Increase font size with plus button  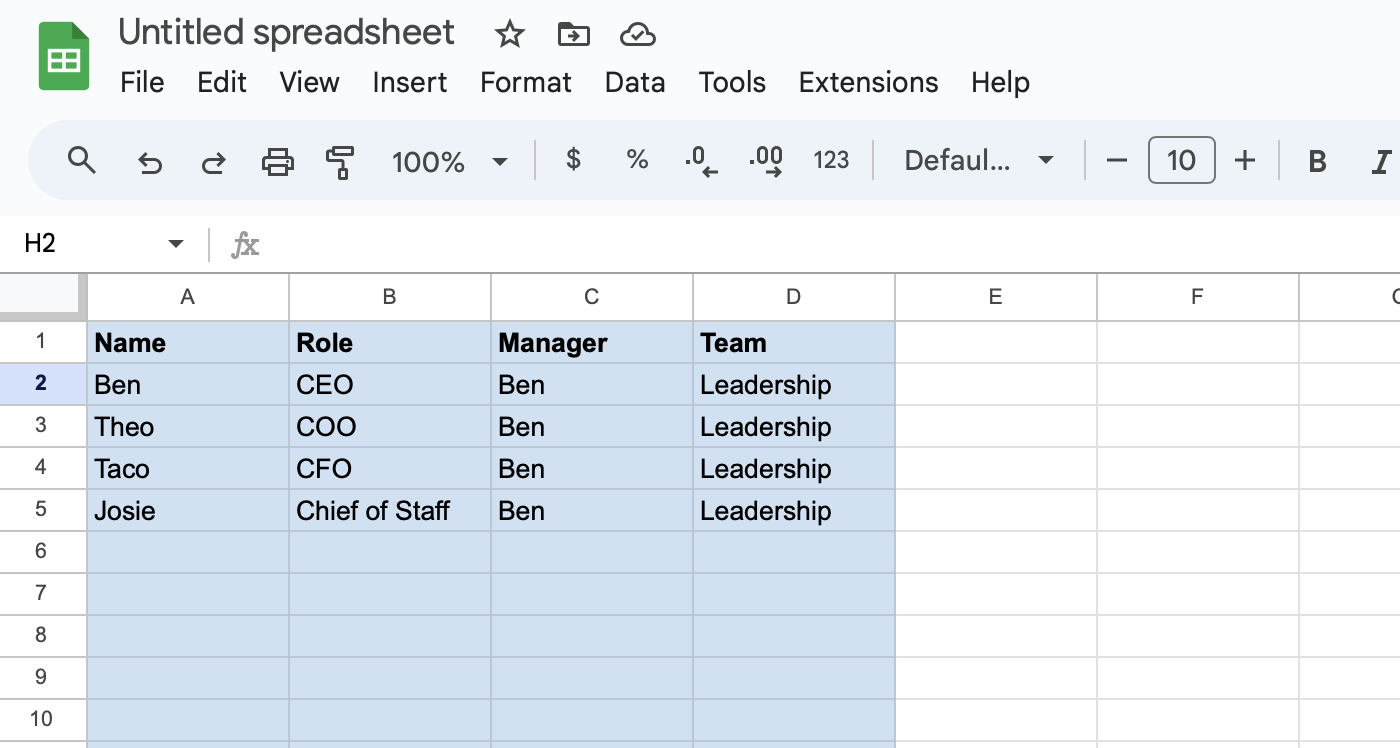[x=1245, y=160]
